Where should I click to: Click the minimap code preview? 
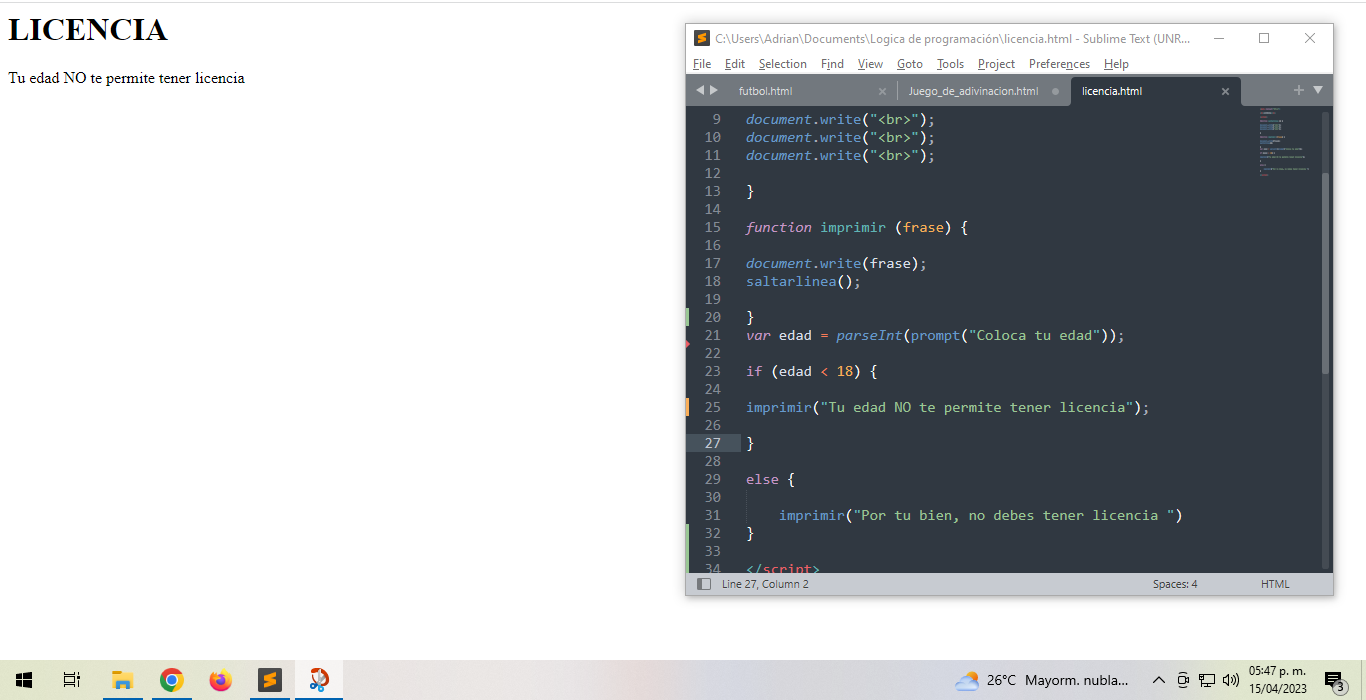(x=1286, y=140)
